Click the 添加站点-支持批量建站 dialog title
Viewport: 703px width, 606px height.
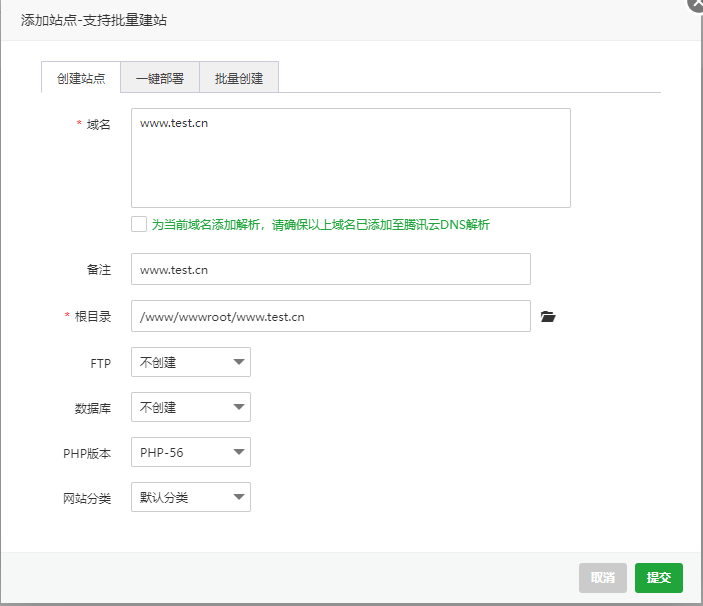(x=94, y=20)
